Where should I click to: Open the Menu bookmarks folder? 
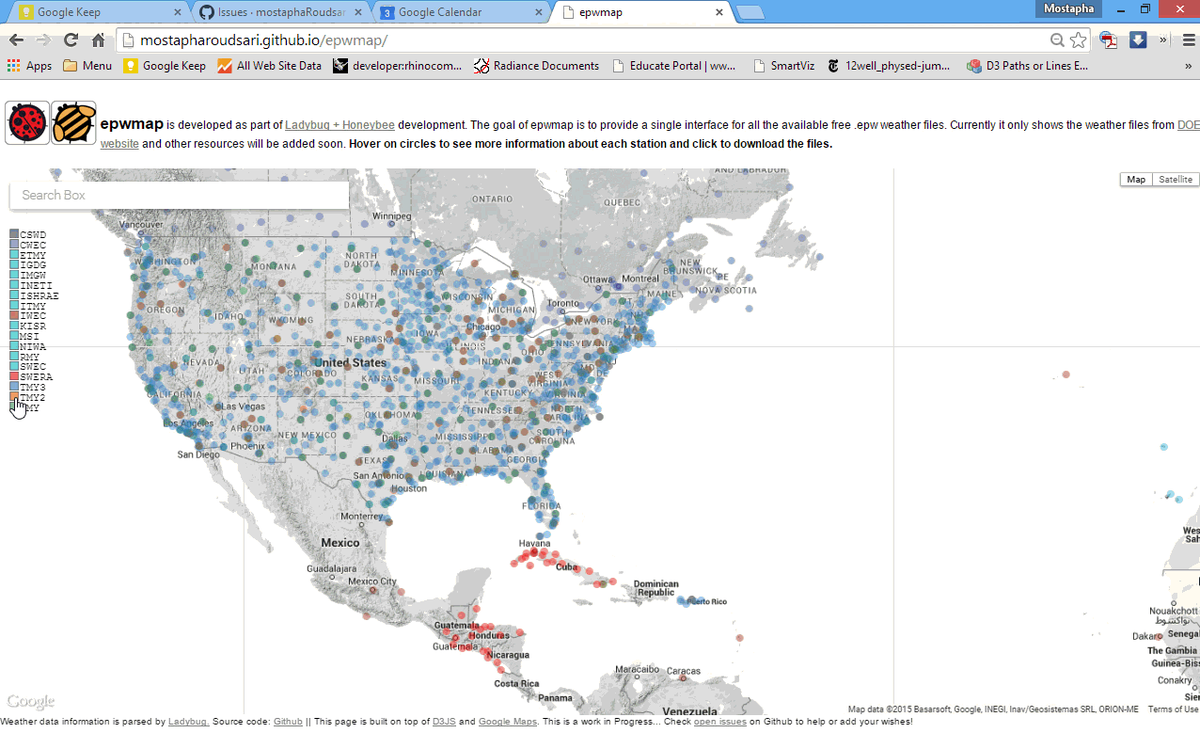pyautogui.click(x=87, y=66)
